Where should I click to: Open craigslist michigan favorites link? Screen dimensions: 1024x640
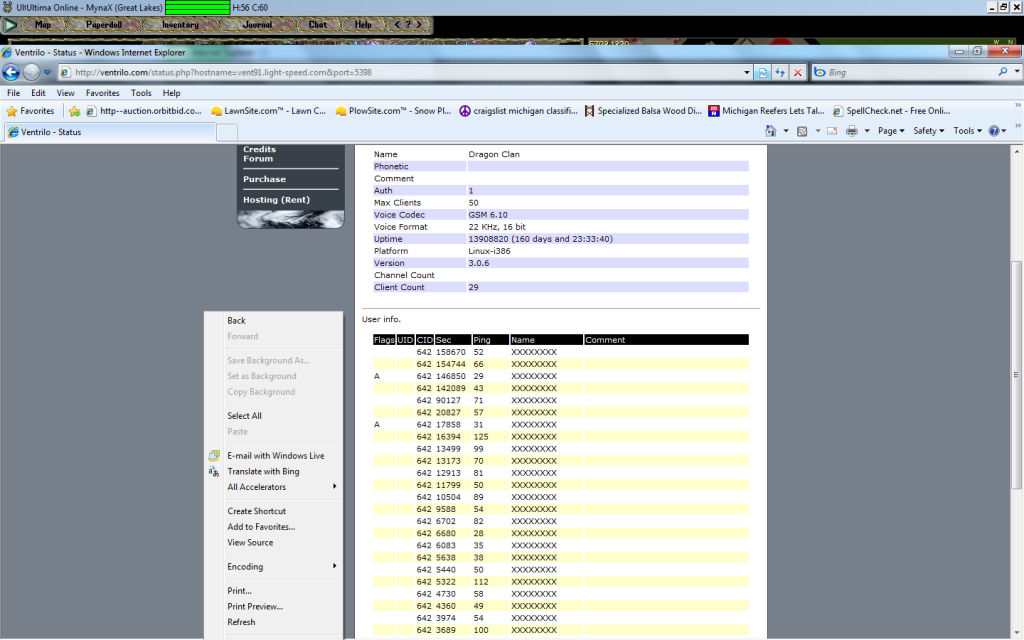(x=519, y=111)
